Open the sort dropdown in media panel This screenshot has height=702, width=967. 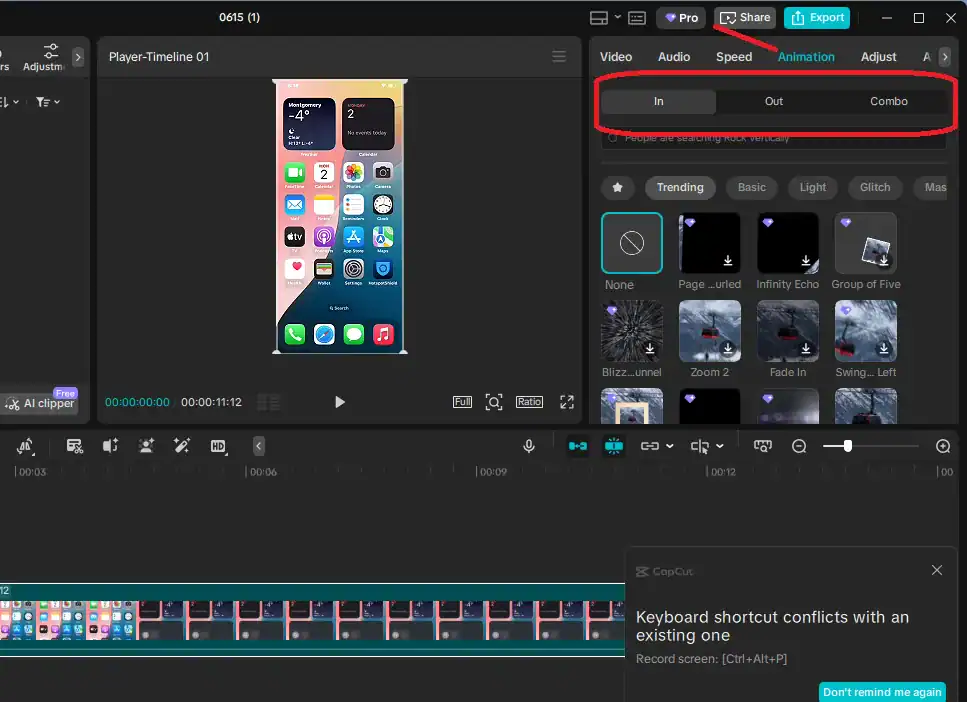coord(10,102)
